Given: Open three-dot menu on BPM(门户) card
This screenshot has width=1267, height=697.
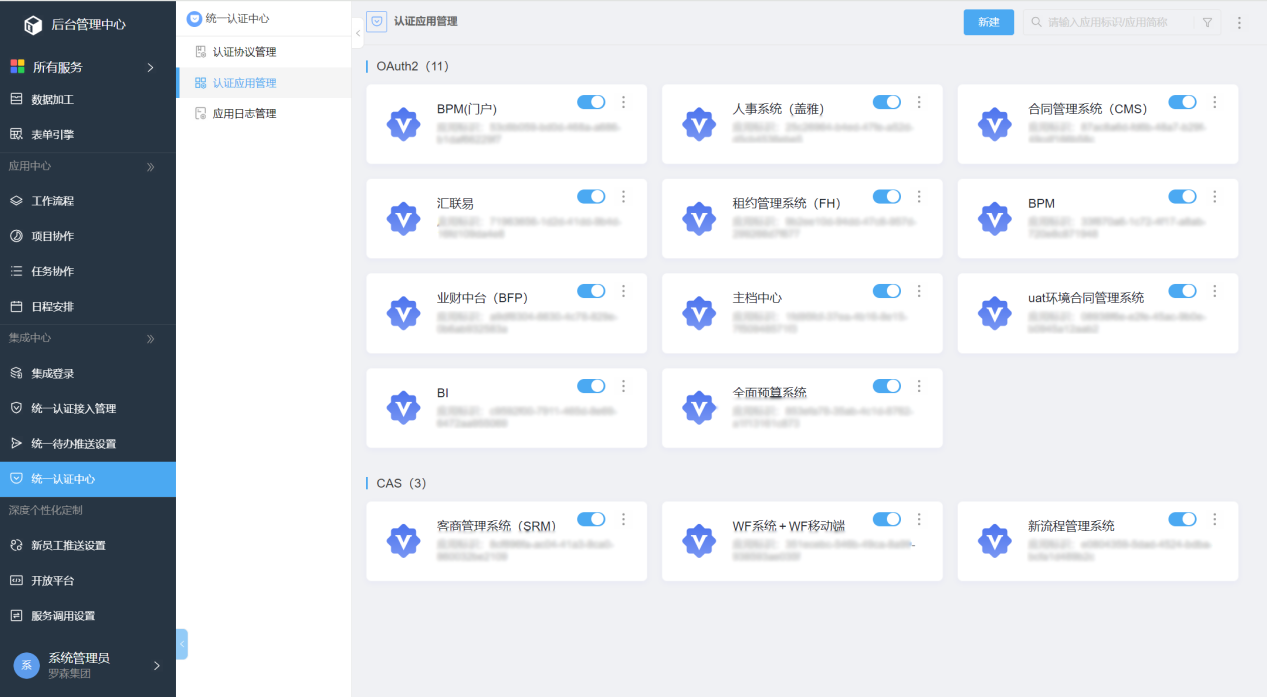Looking at the screenshot, I should click(624, 102).
